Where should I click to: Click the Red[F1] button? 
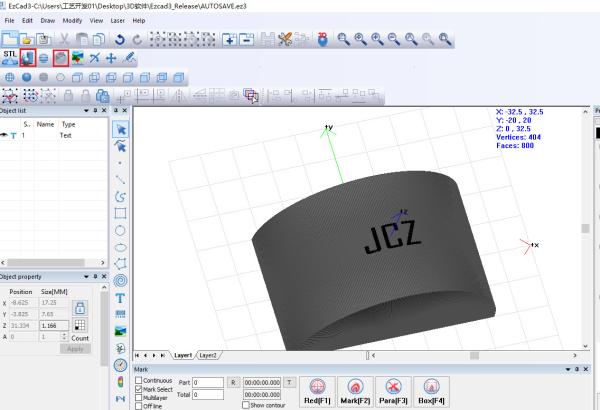[x=317, y=392]
